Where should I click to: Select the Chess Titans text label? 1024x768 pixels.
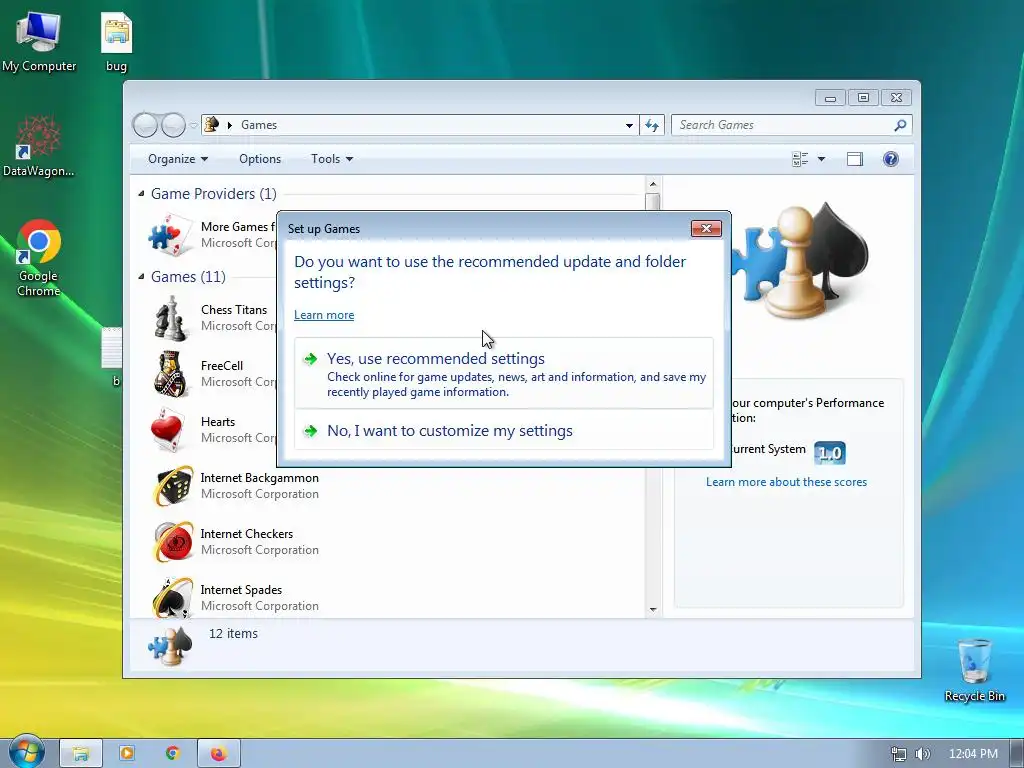(x=234, y=310)
